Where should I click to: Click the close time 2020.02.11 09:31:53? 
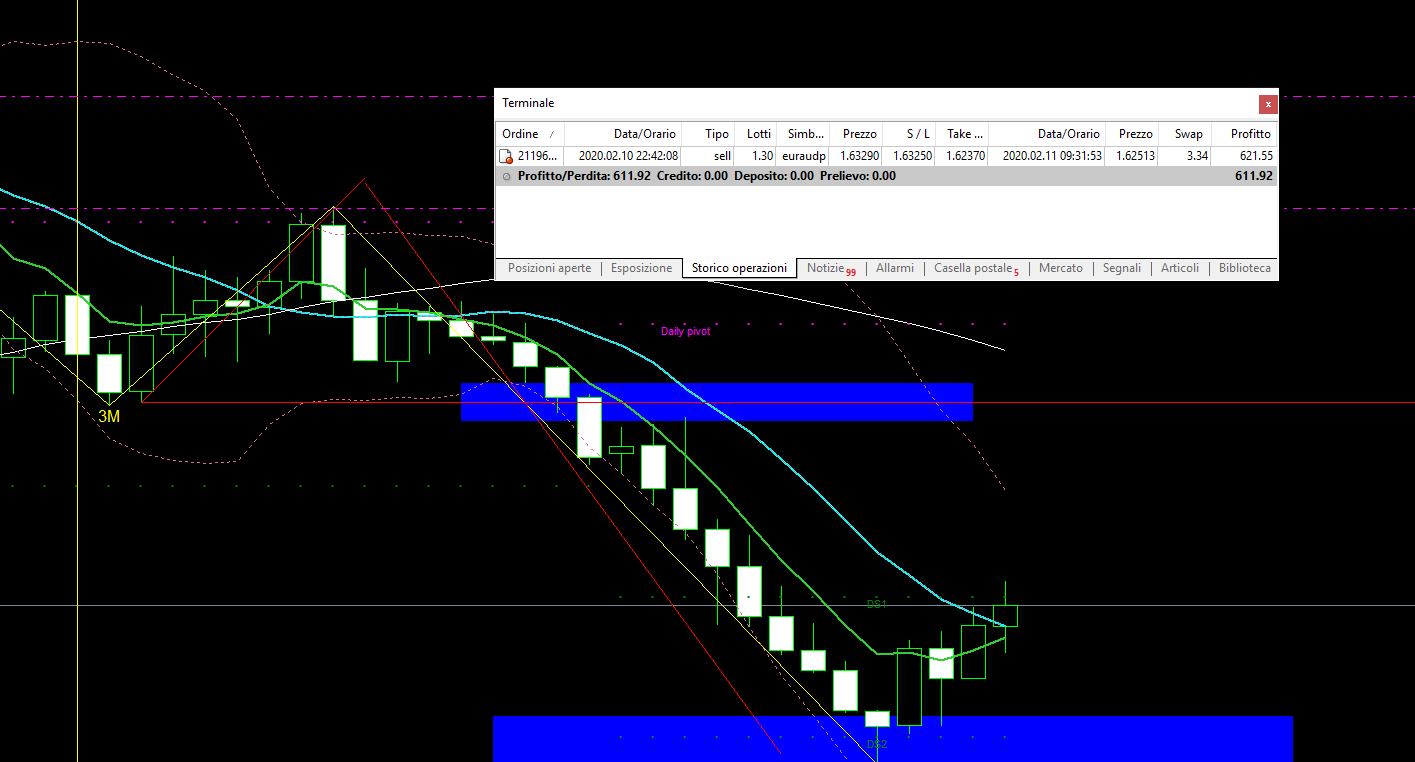(x=1051, y=156)
